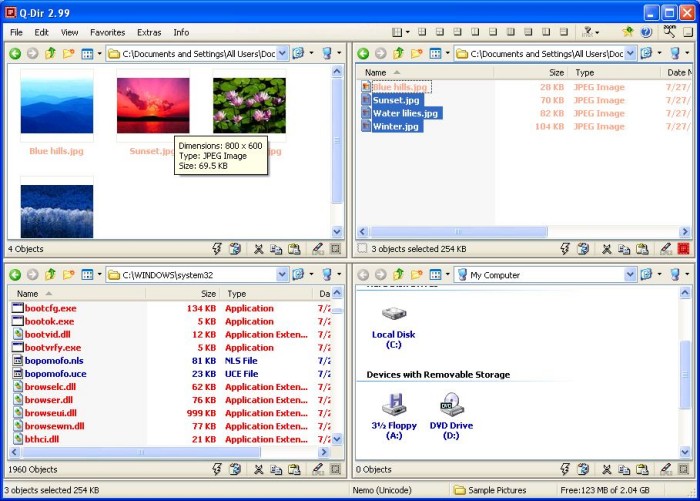Click the lightning run icon in '4 Objects' status bar

217,249
